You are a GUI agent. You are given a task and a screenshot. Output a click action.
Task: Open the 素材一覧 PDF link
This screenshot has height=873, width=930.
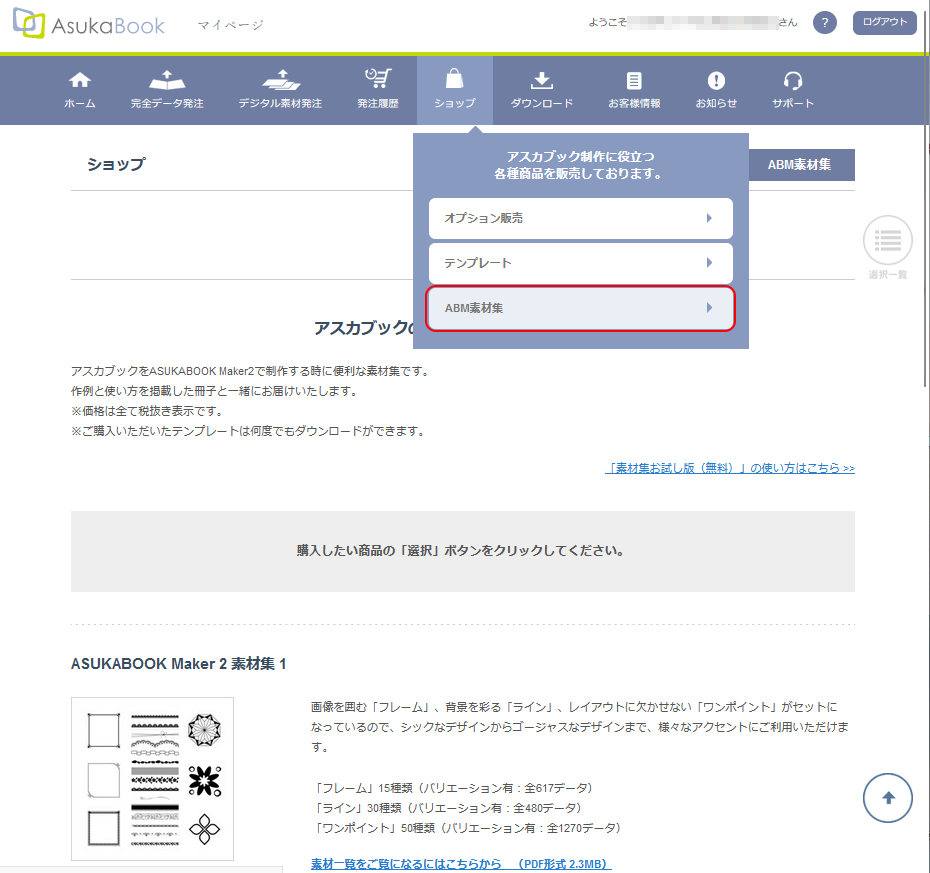pyautogui.click(x=461, y=864)
